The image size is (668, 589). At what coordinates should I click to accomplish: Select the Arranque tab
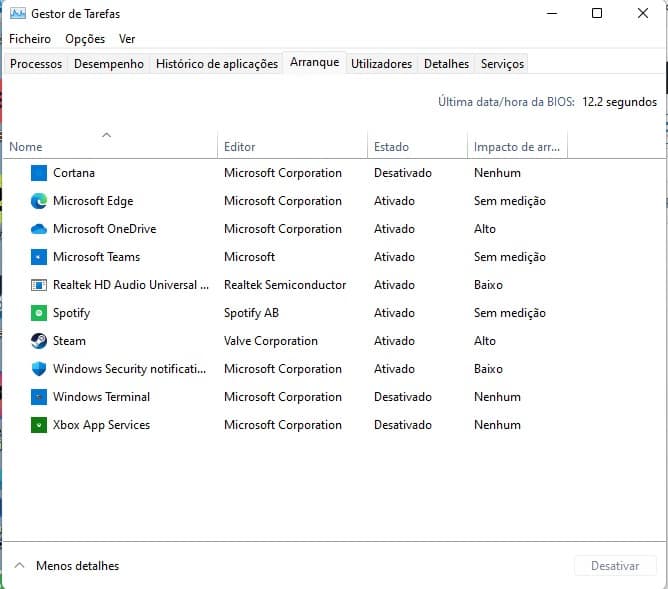(x=314, y=62)
